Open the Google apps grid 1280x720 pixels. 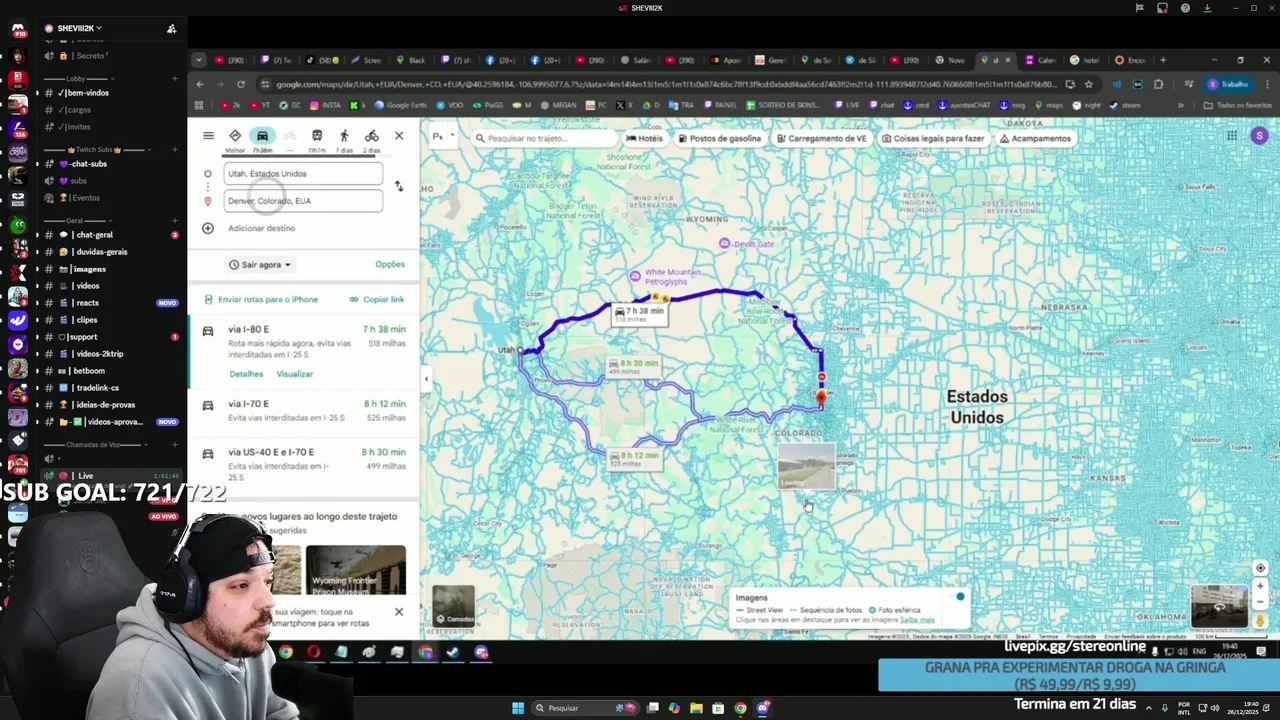point(1232,136)
